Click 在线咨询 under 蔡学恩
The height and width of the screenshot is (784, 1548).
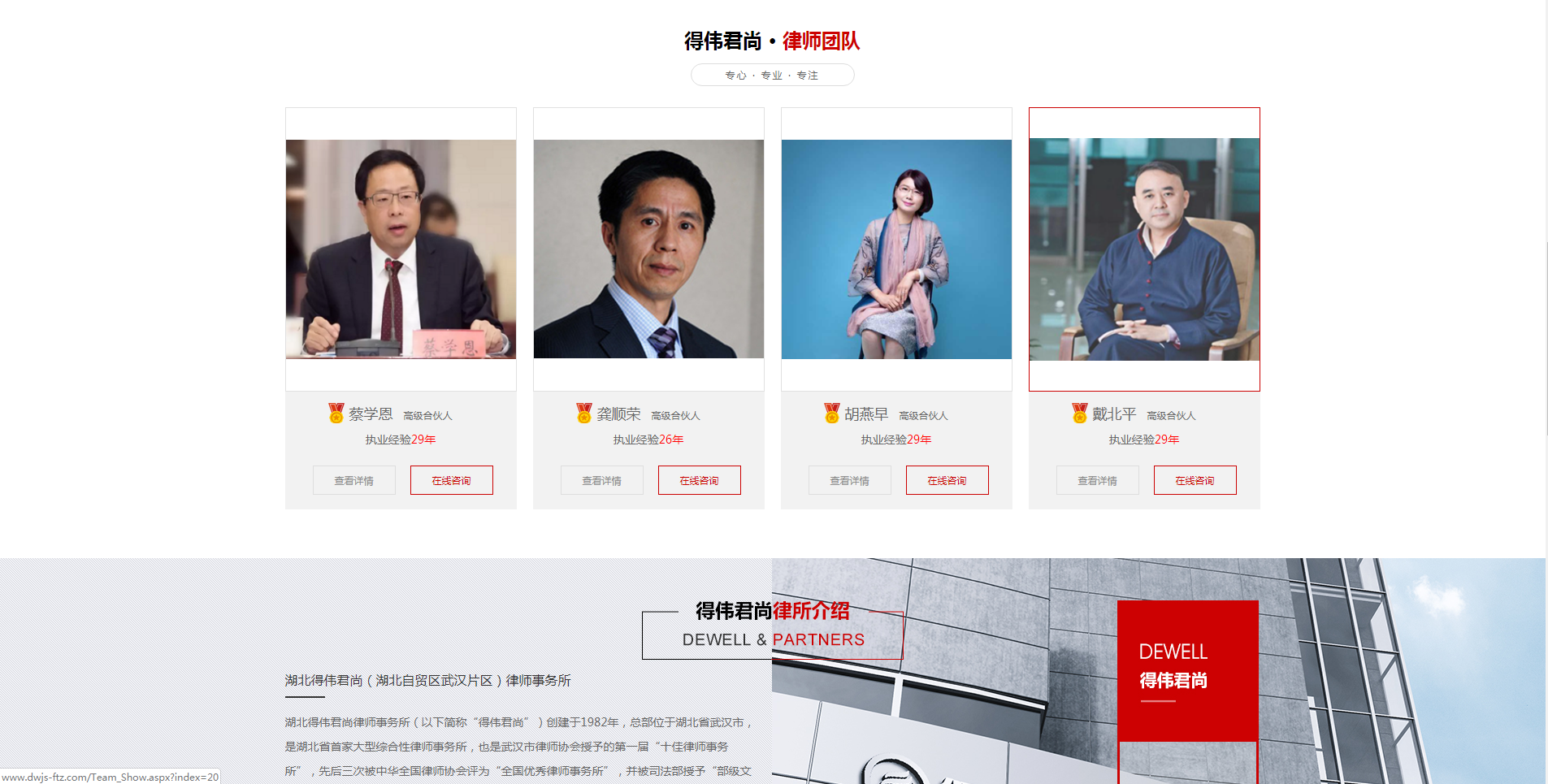point(452,480)
